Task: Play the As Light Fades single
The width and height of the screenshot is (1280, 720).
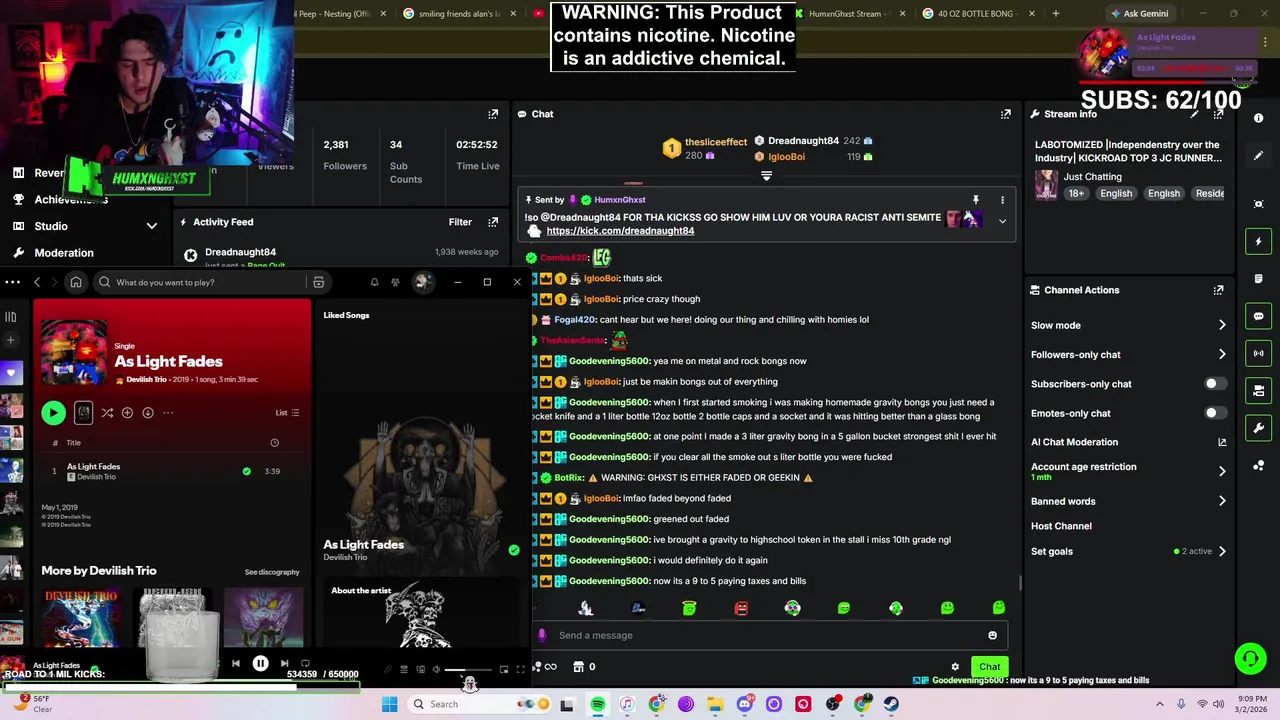Action: click(53, 412)
